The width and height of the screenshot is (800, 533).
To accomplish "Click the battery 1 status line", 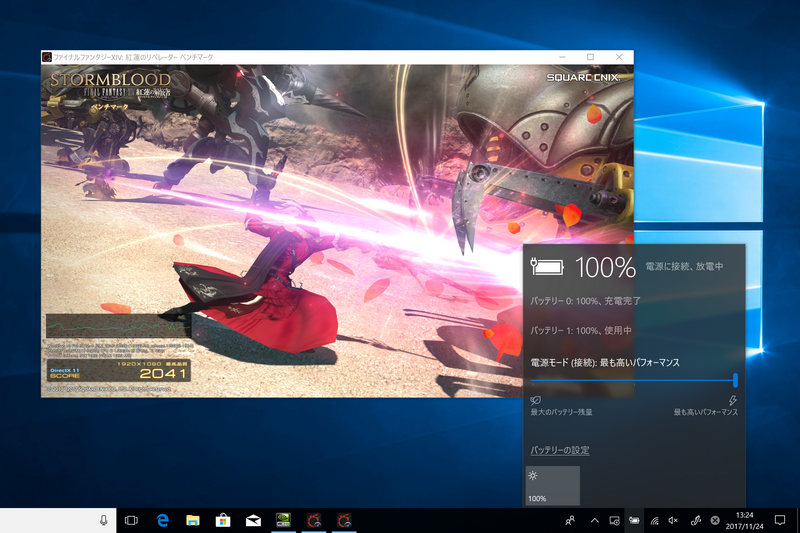I will point(581,331).
